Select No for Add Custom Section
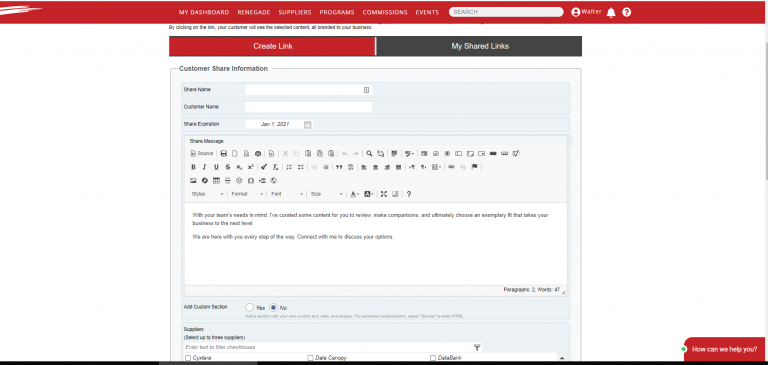Screen dimensions: 768x365 [x=273, y=307]
